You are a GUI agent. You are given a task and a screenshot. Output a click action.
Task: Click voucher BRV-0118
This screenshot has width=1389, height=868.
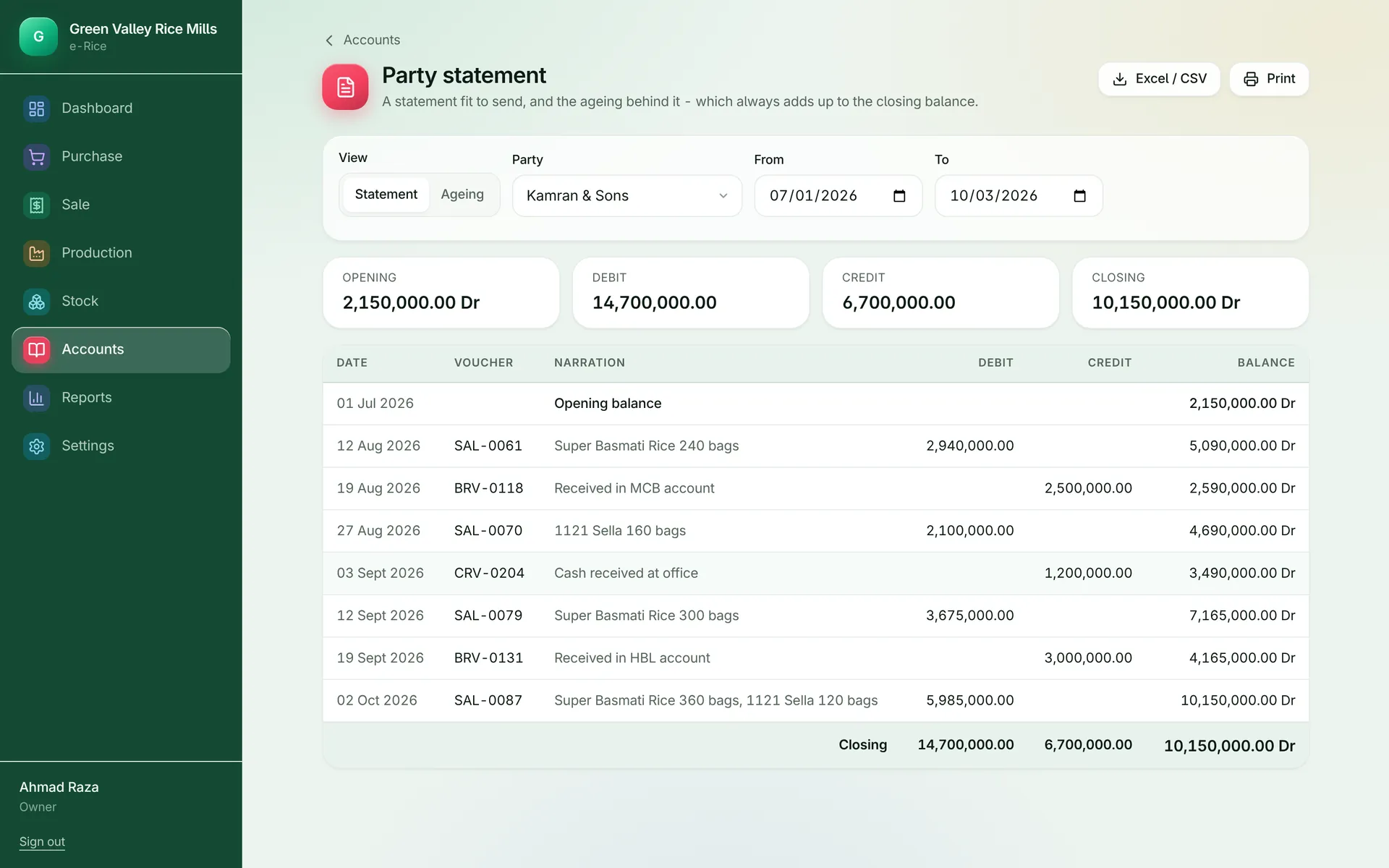(x=488, y=488)
